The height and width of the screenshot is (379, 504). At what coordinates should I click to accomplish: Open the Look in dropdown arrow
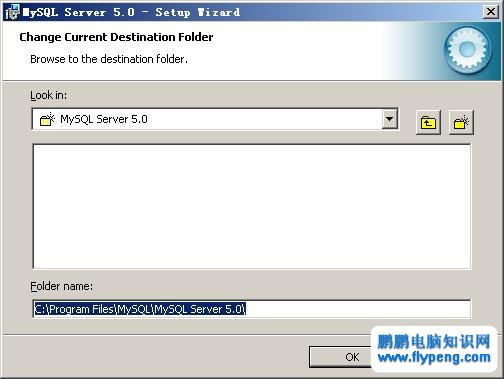click(x=389, y=119)
